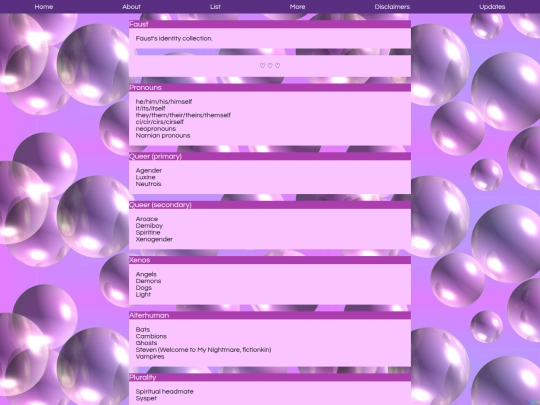Image resolution: width=540 pixels, height=405 pixels.
Task: Select the he/him/his/himself pronoun line
Action: pos(164,102)
